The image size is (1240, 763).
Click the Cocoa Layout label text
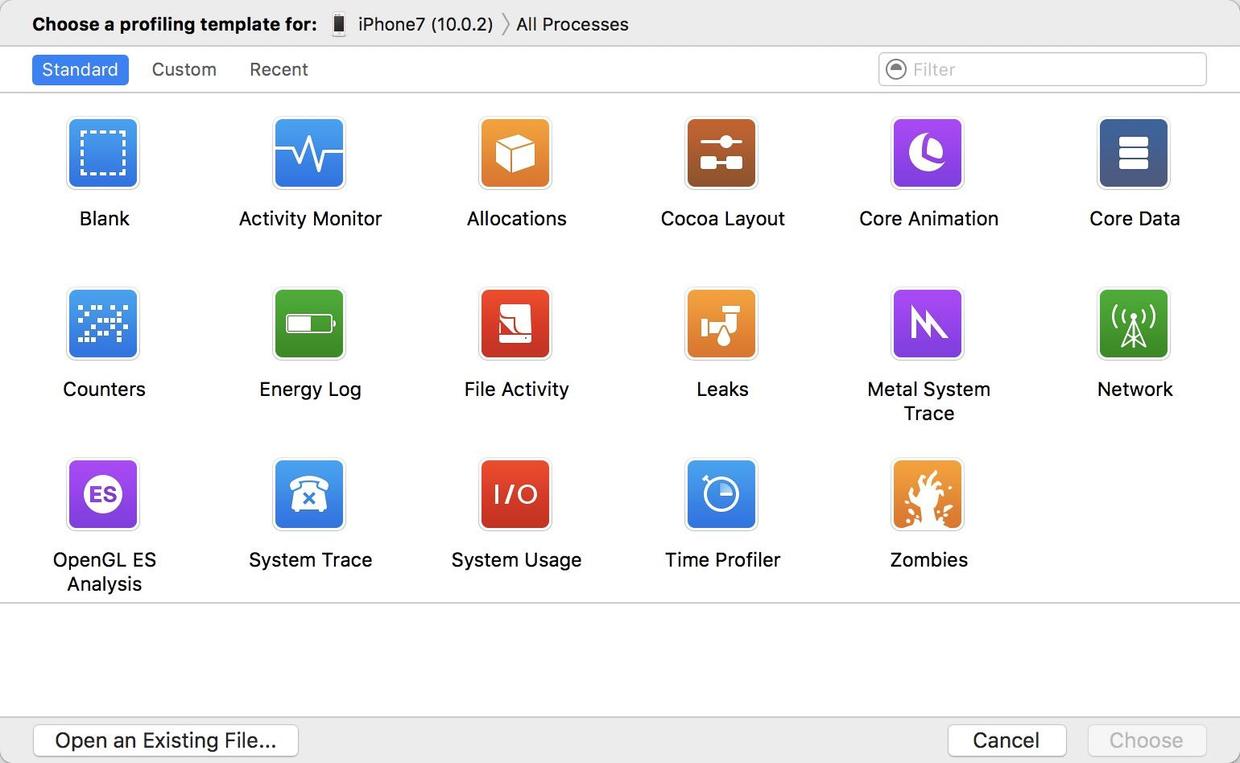click(723, 218)
